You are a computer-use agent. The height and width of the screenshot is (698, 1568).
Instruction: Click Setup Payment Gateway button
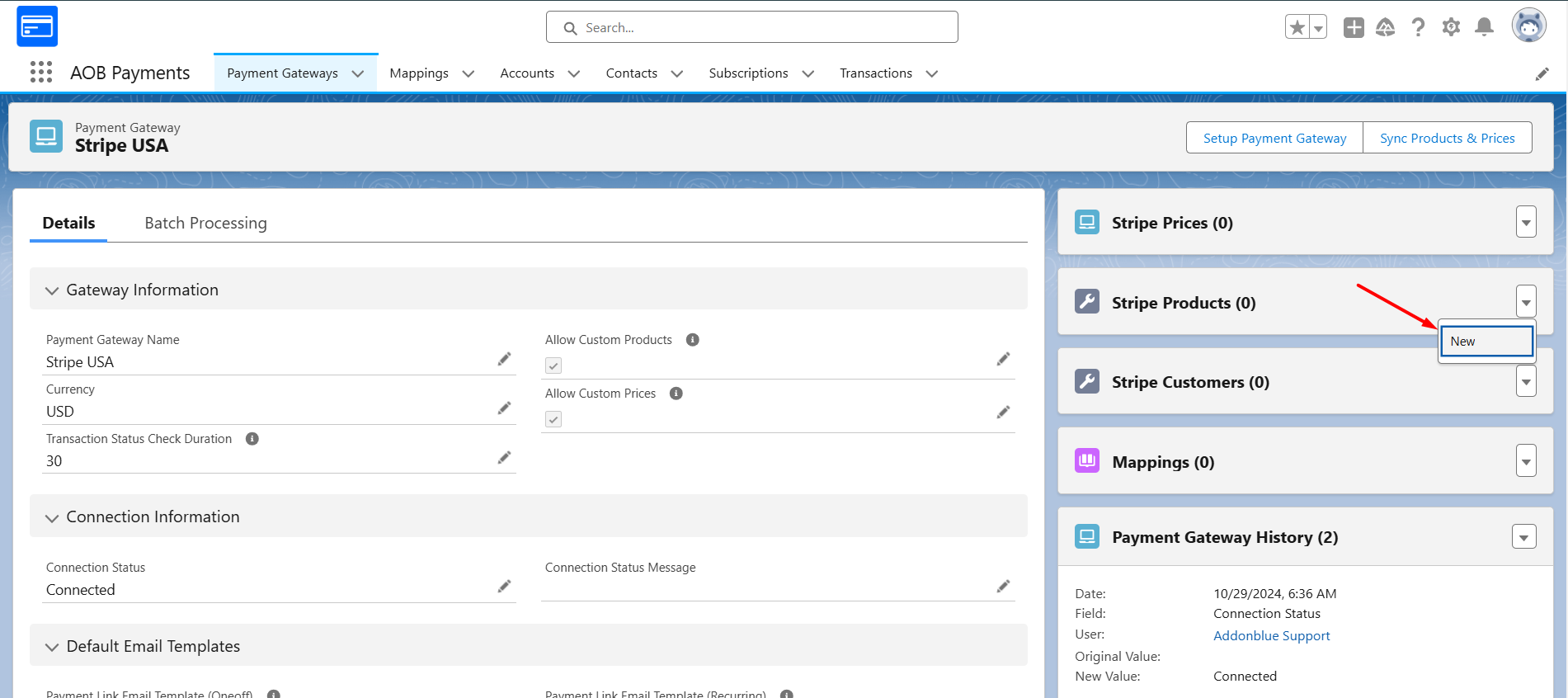[1274, 138]
